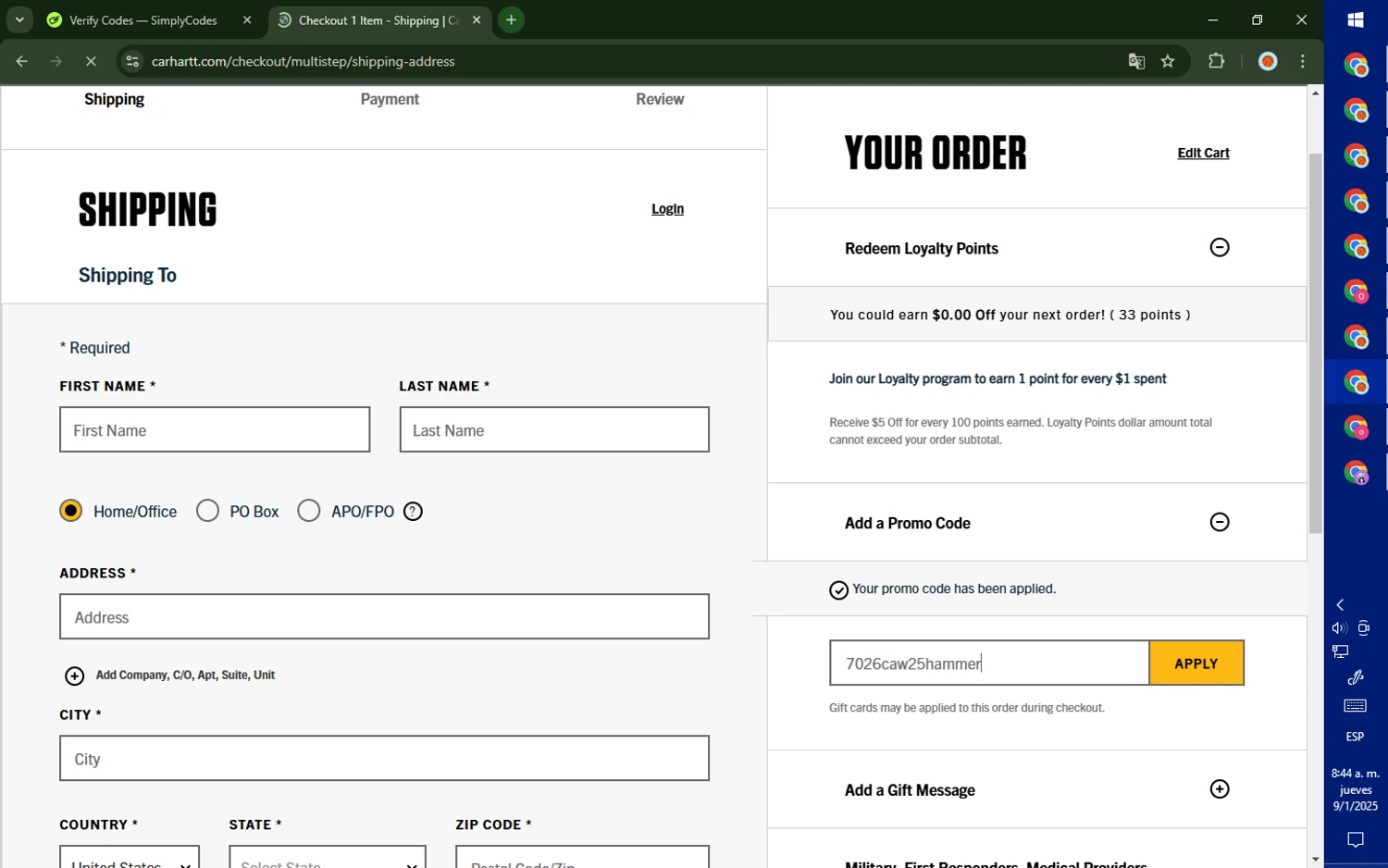This screenshot has width=1388, height=868.
Task: Click the promo code text field
Action: click(x=989, y=663)
